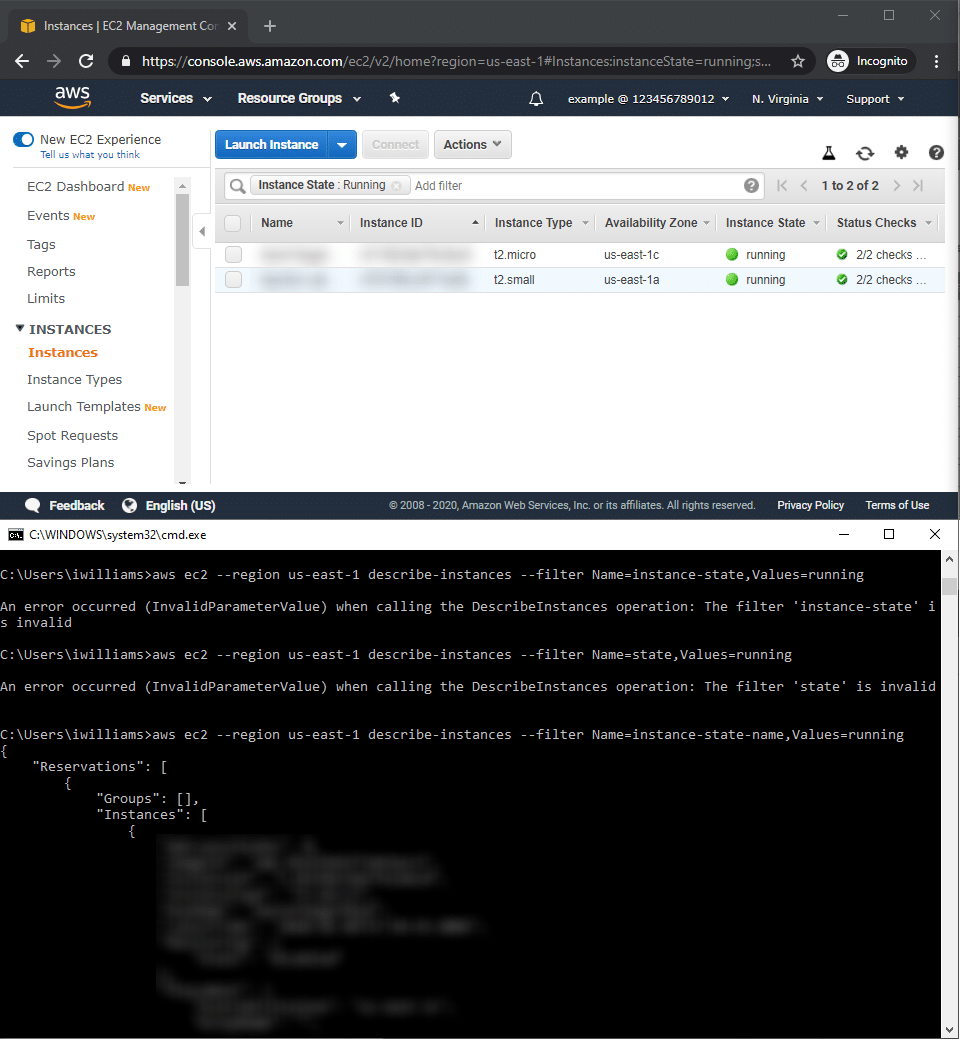Screen dimensions: 960x1040
Task: Go to previous page of instances
Action: pyautogui.click(x=804, y=186)
